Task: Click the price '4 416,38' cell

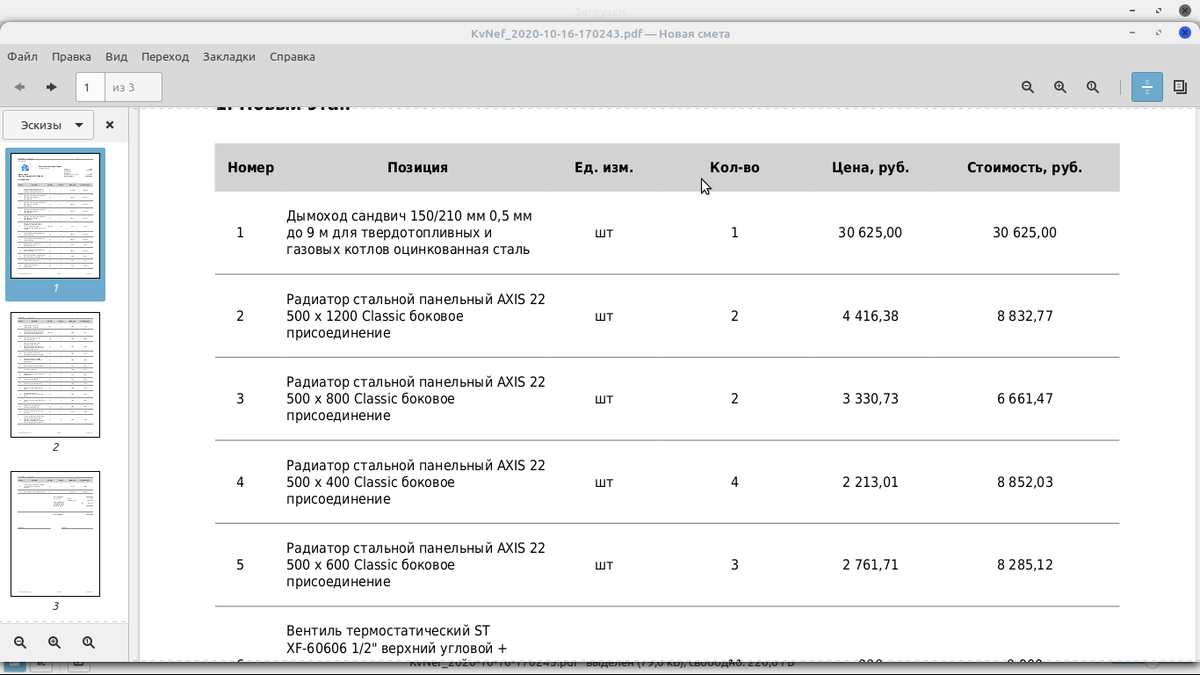Action: coord(870,316)
